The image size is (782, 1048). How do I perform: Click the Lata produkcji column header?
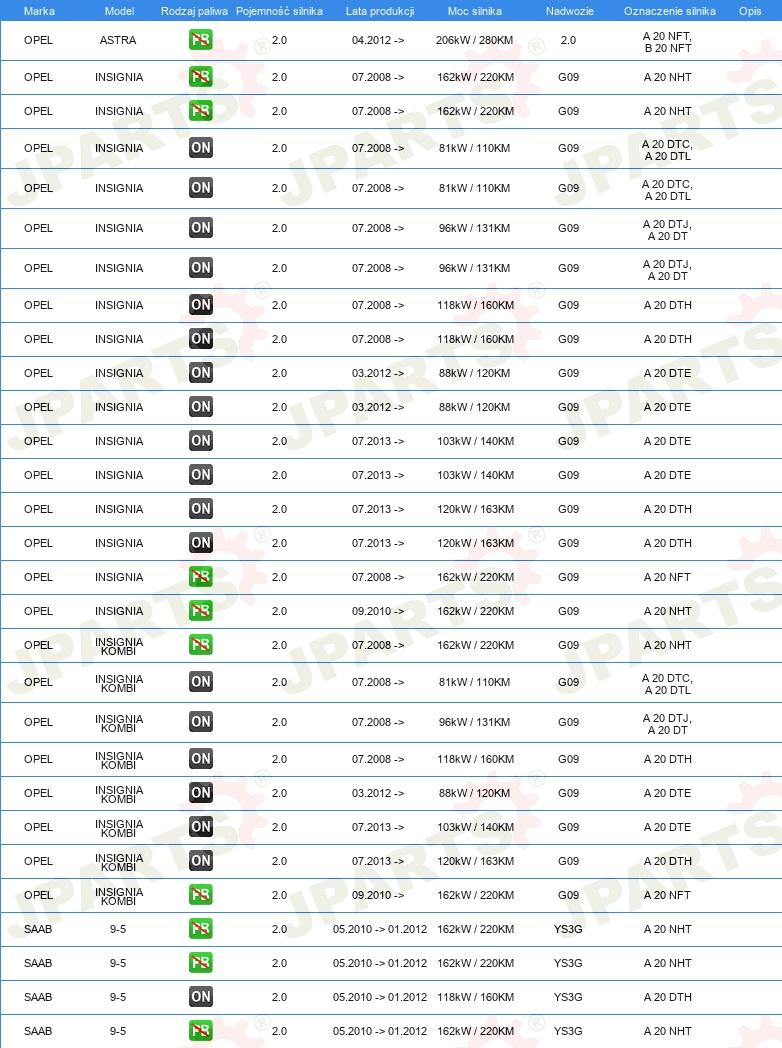380,11
